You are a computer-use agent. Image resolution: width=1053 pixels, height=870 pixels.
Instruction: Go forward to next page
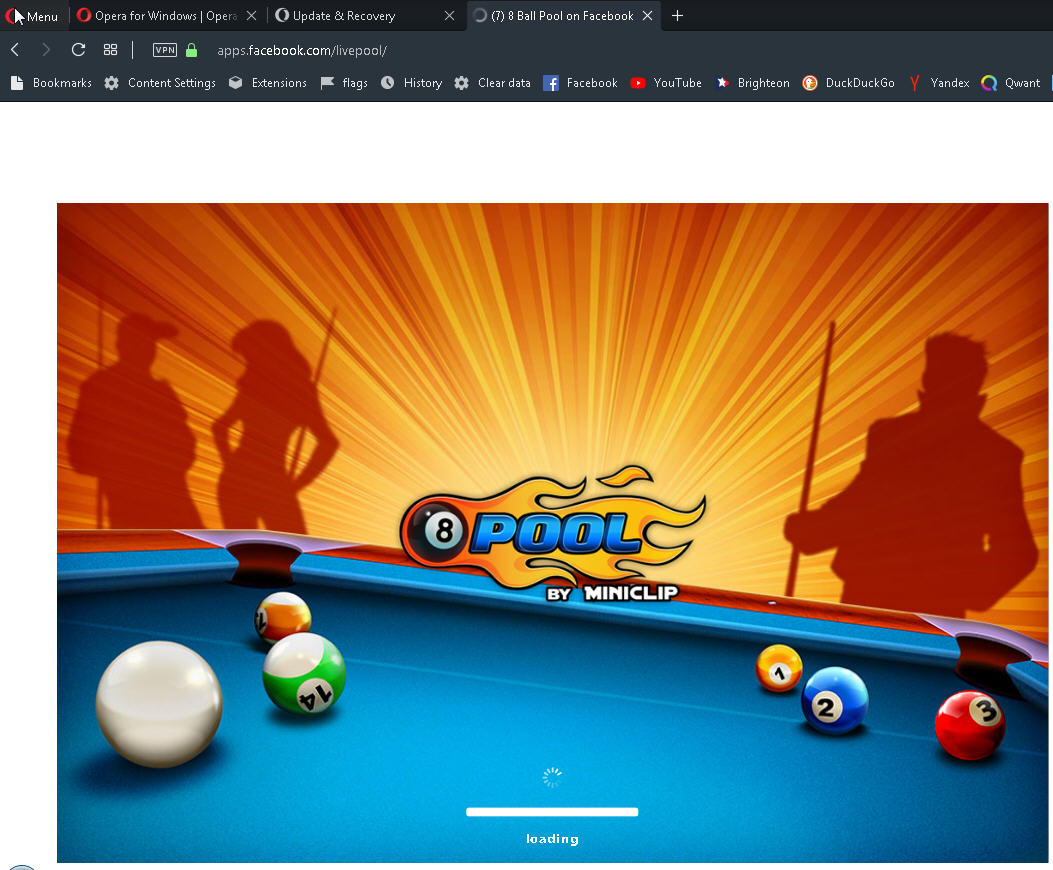pyautogui.click(x=46, y=50)
